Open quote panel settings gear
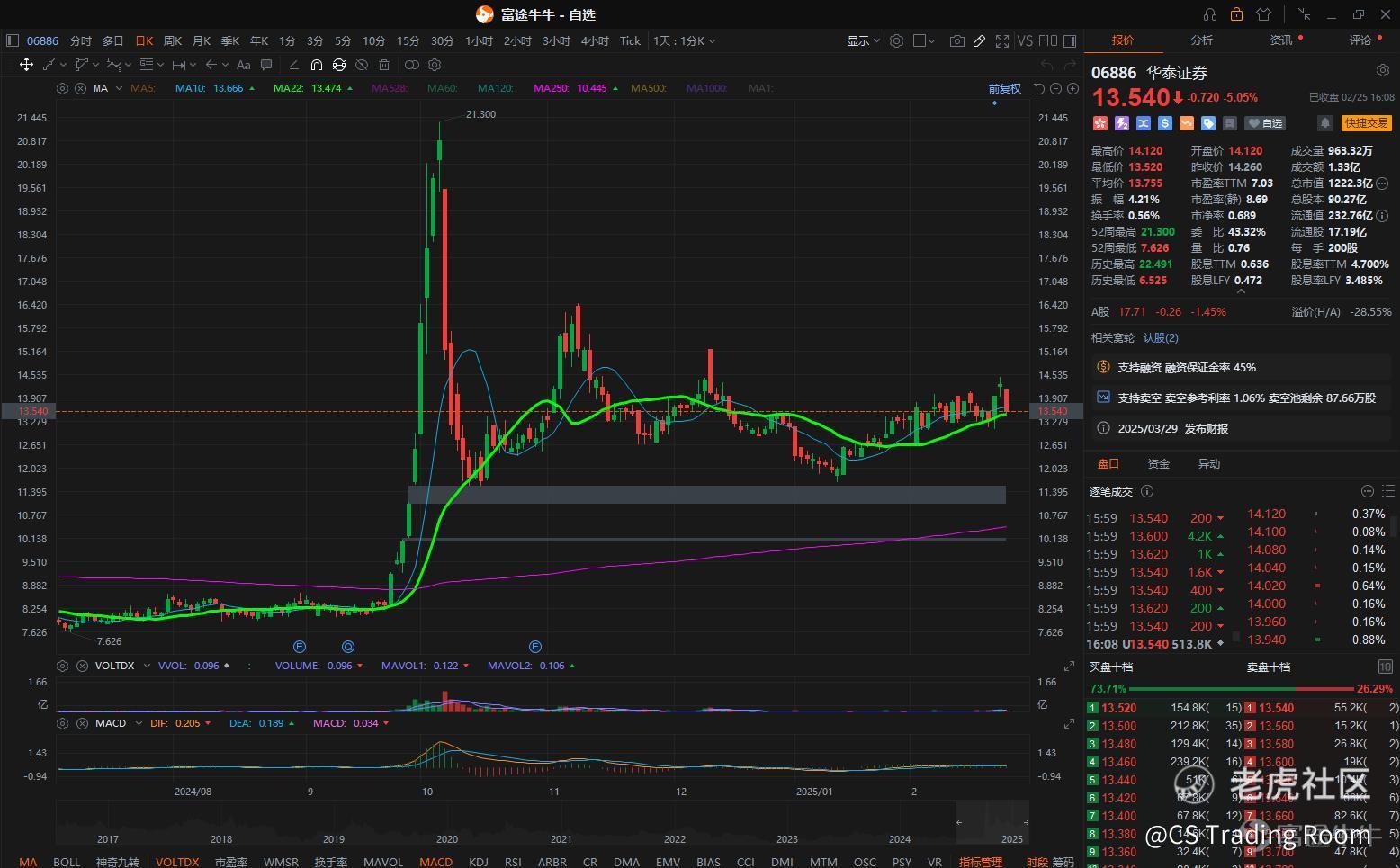This screenshot has height=868, width=1400. 1383,71
